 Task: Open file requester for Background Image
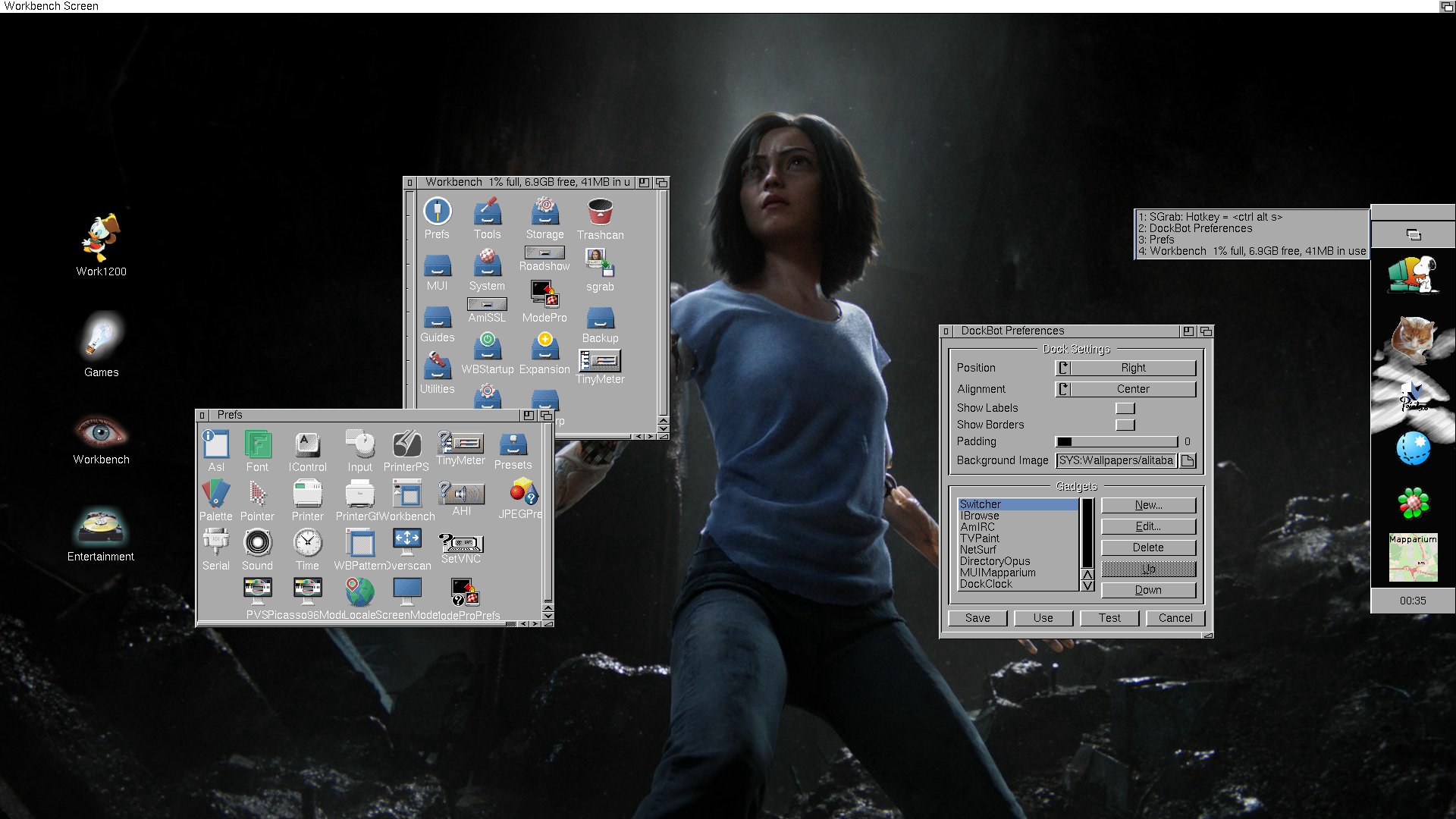click(1188, 460)
